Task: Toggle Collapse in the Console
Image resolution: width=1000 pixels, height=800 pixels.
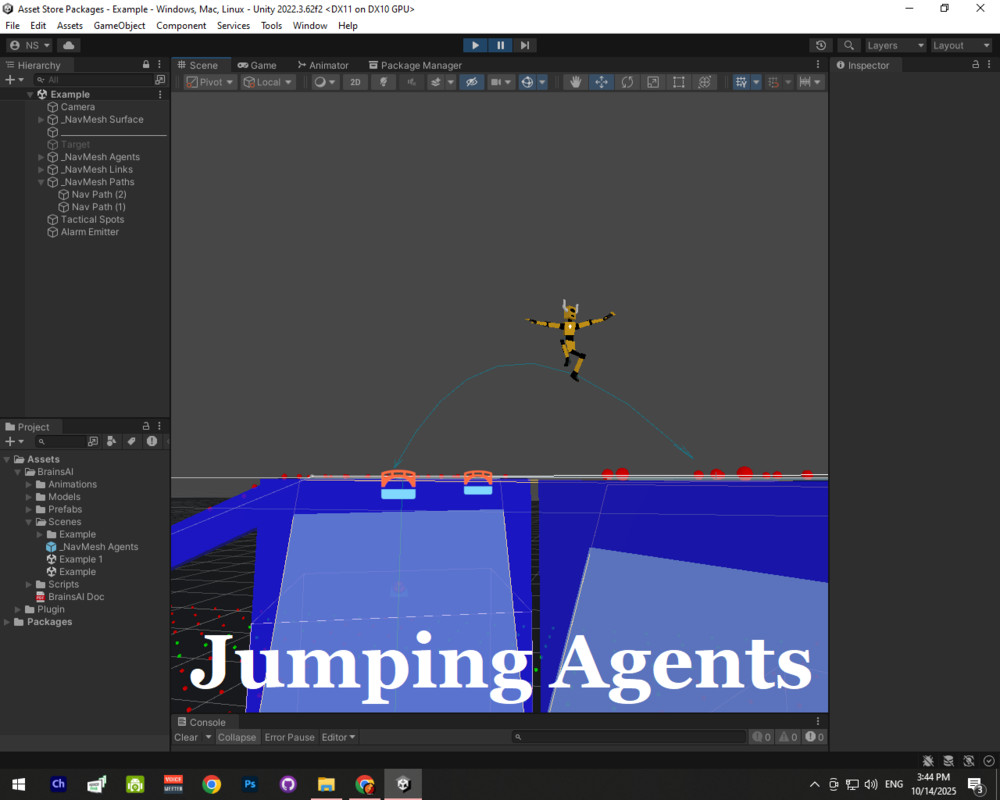Action: [x=237, y=737]
